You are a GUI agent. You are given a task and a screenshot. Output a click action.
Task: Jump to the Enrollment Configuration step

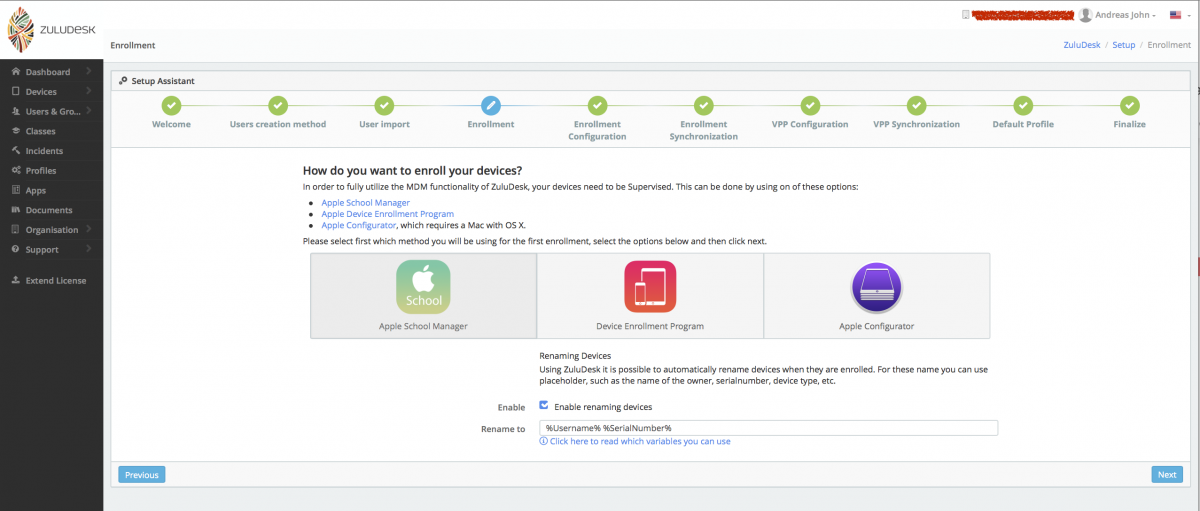(597, 105)
